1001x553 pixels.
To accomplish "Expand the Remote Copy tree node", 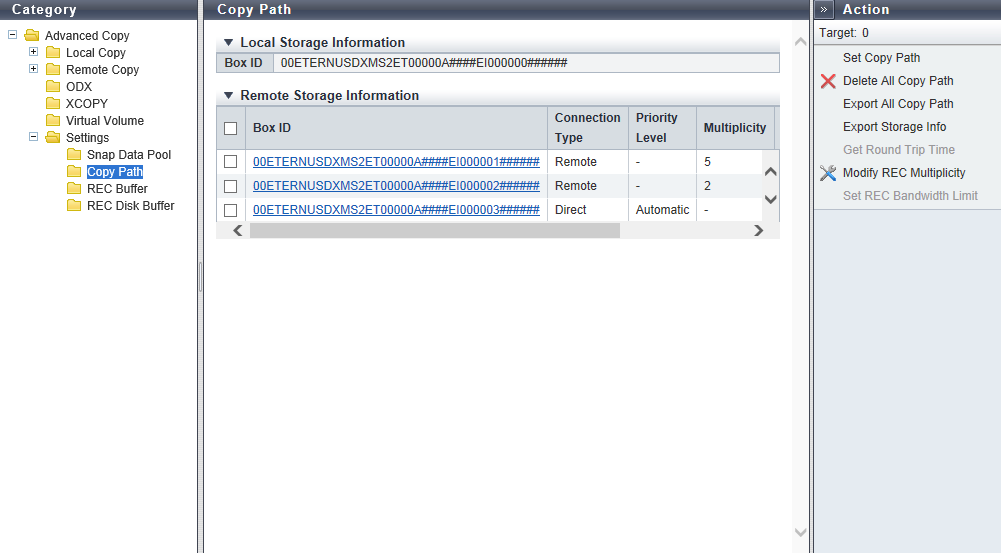I will [x=33, y=69].
